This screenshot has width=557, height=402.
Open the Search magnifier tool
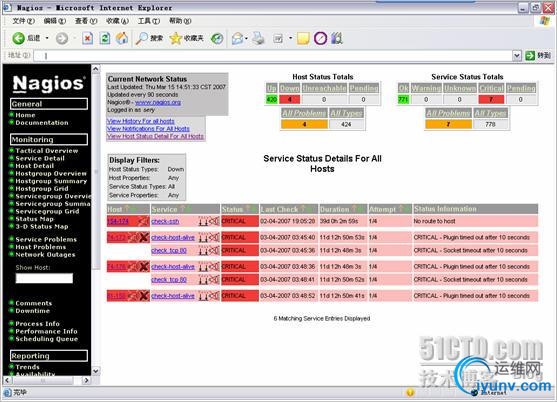(x=149, y=38)
